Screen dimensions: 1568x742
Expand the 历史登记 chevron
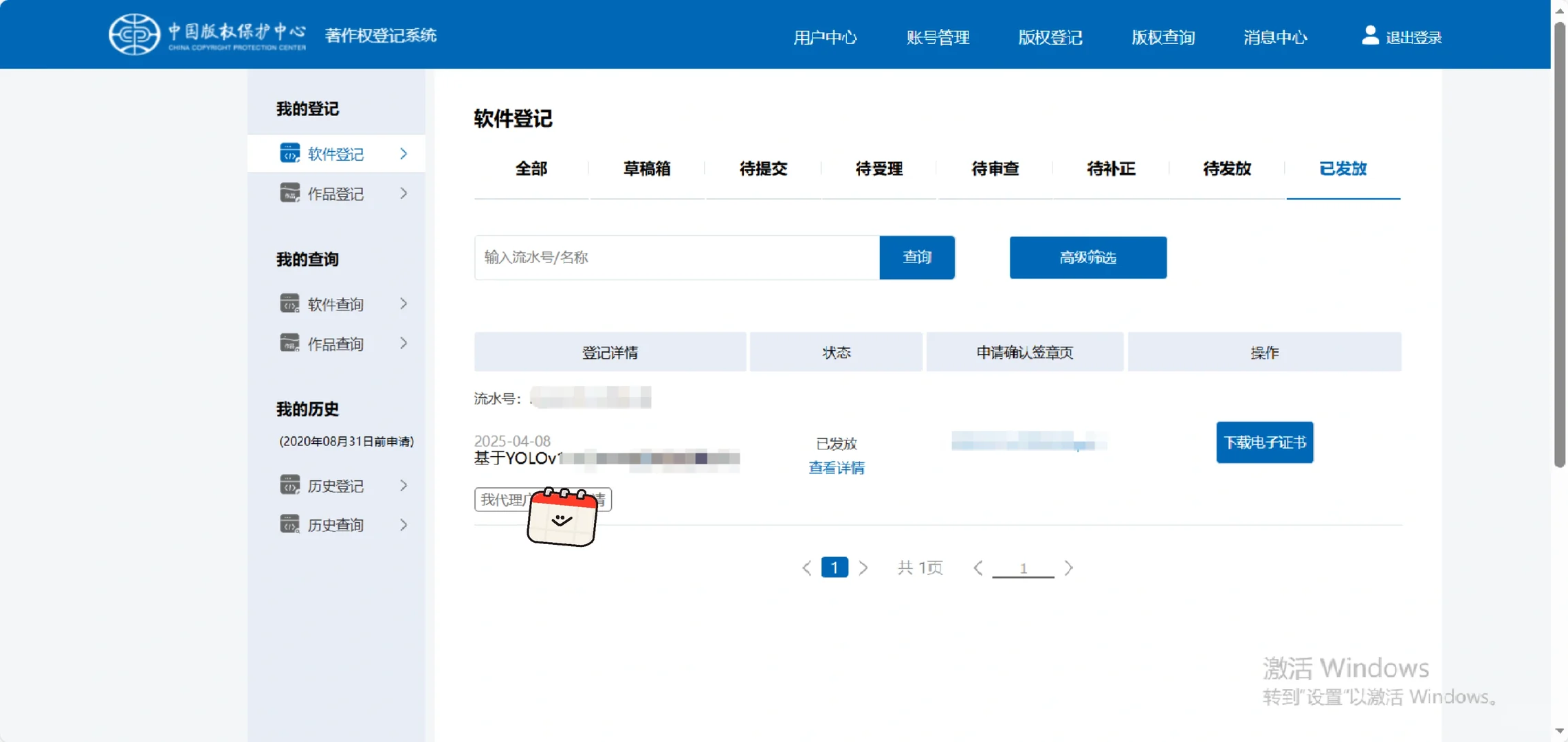pos(404,485)
